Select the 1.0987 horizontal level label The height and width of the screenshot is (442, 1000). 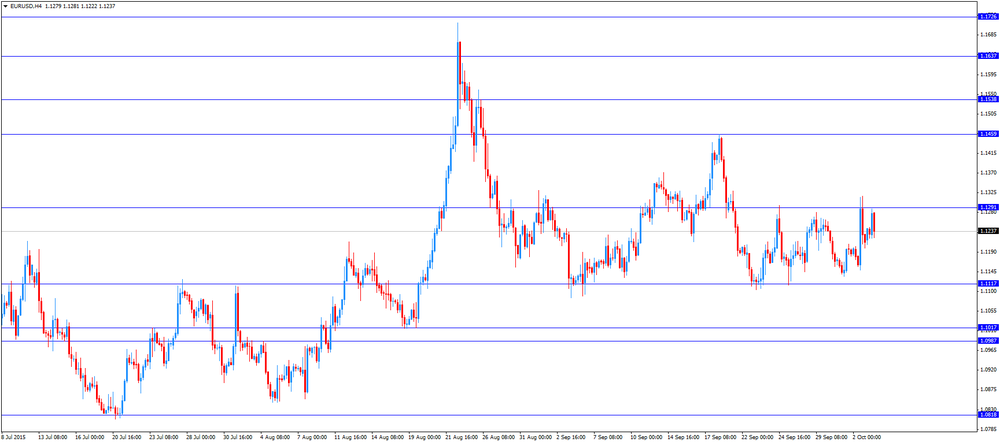(x=987, y=341)
